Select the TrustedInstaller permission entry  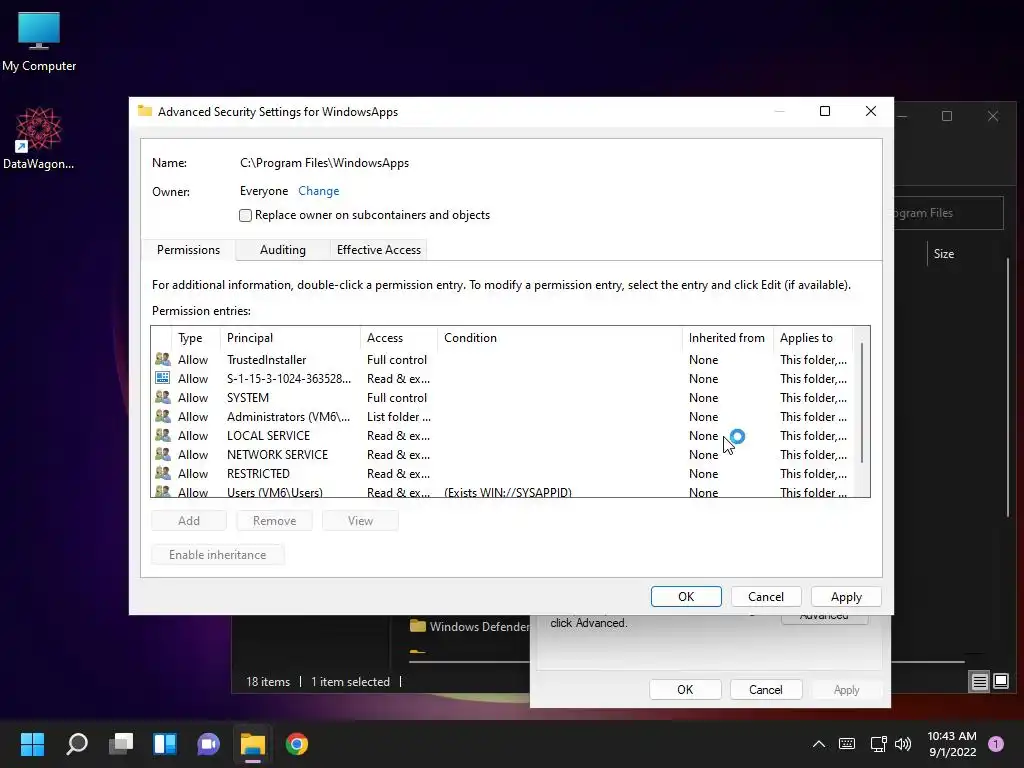(x=504, y=359)
